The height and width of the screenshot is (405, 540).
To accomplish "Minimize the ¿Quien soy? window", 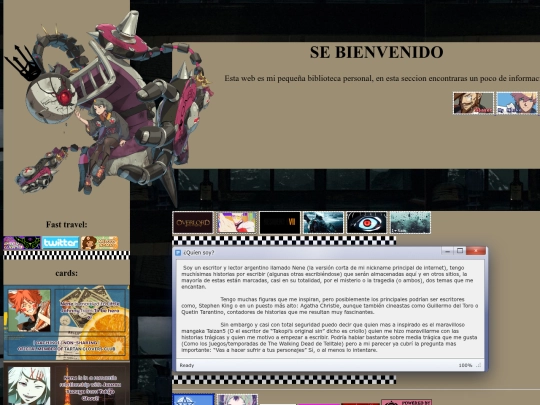I will click(447, 251).
